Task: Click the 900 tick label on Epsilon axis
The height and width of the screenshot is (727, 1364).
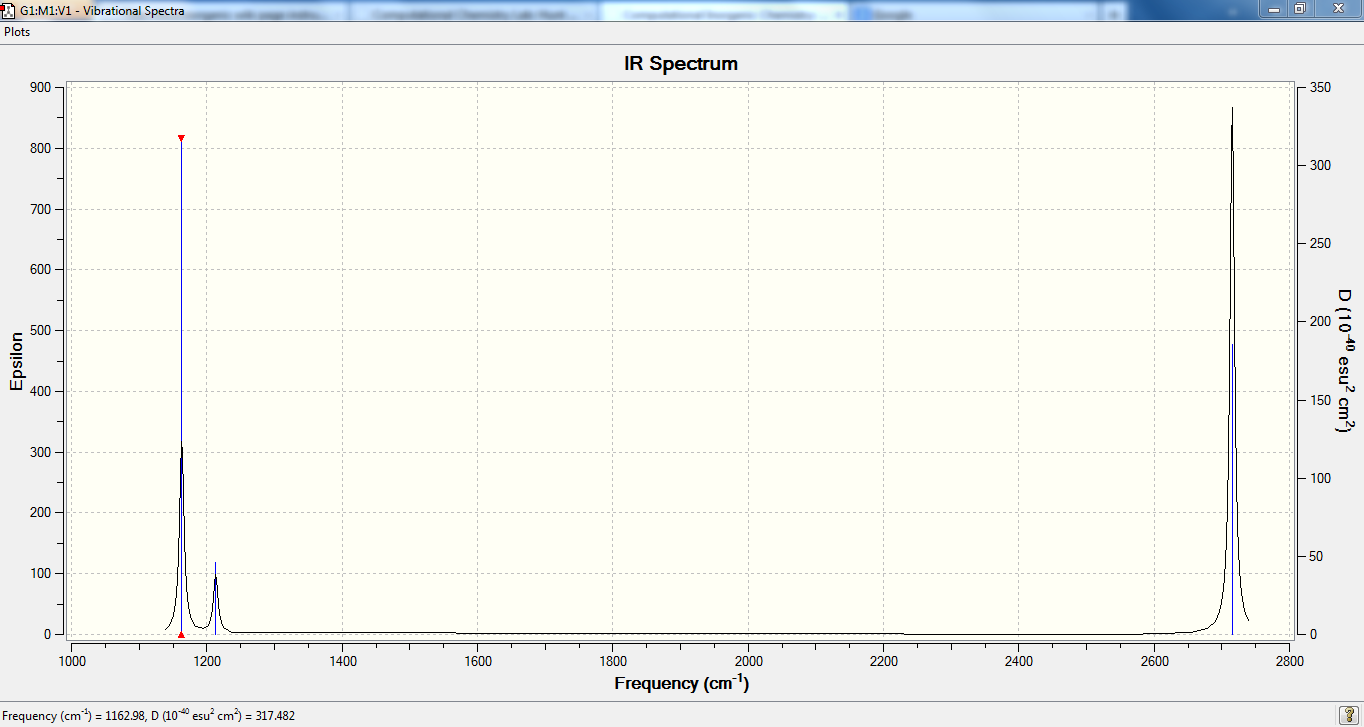Action: [x=40, y=87]
